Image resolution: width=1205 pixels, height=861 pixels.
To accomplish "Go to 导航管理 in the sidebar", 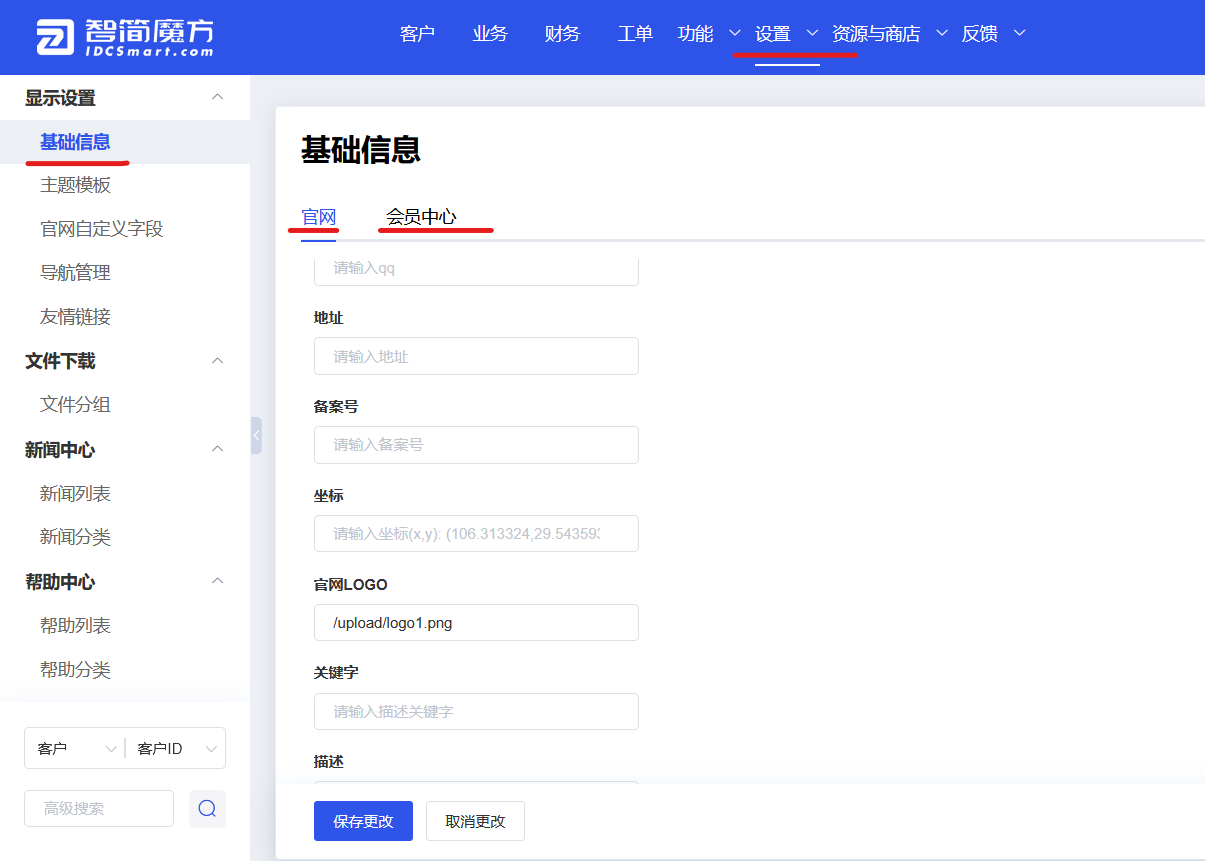I will coord(75,273).
